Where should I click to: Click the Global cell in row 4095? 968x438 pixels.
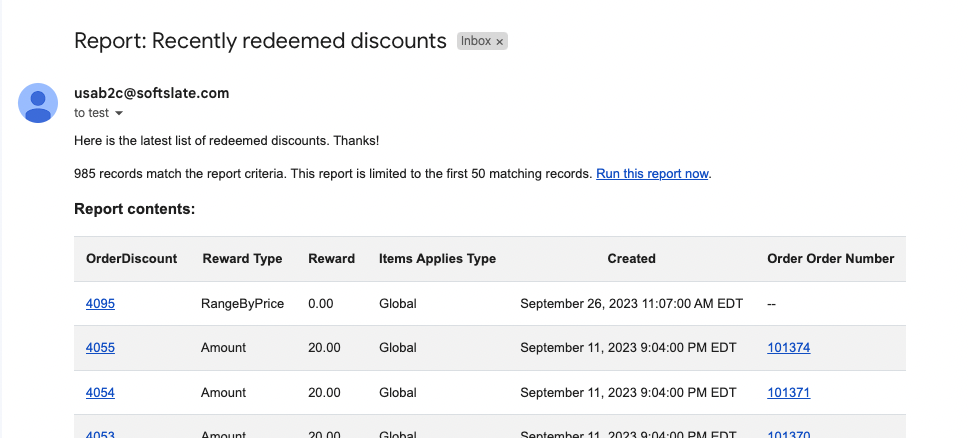tap(398, 303)
